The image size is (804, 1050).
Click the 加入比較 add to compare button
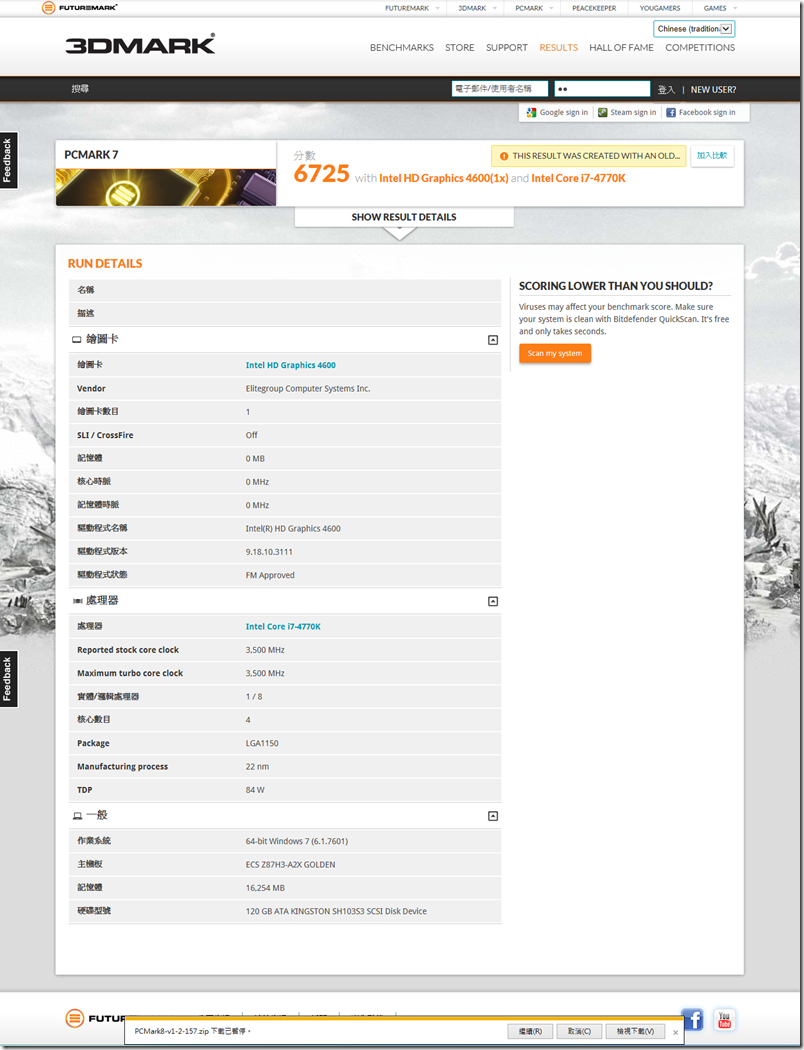pyautogui.click(x=712, y=155)
